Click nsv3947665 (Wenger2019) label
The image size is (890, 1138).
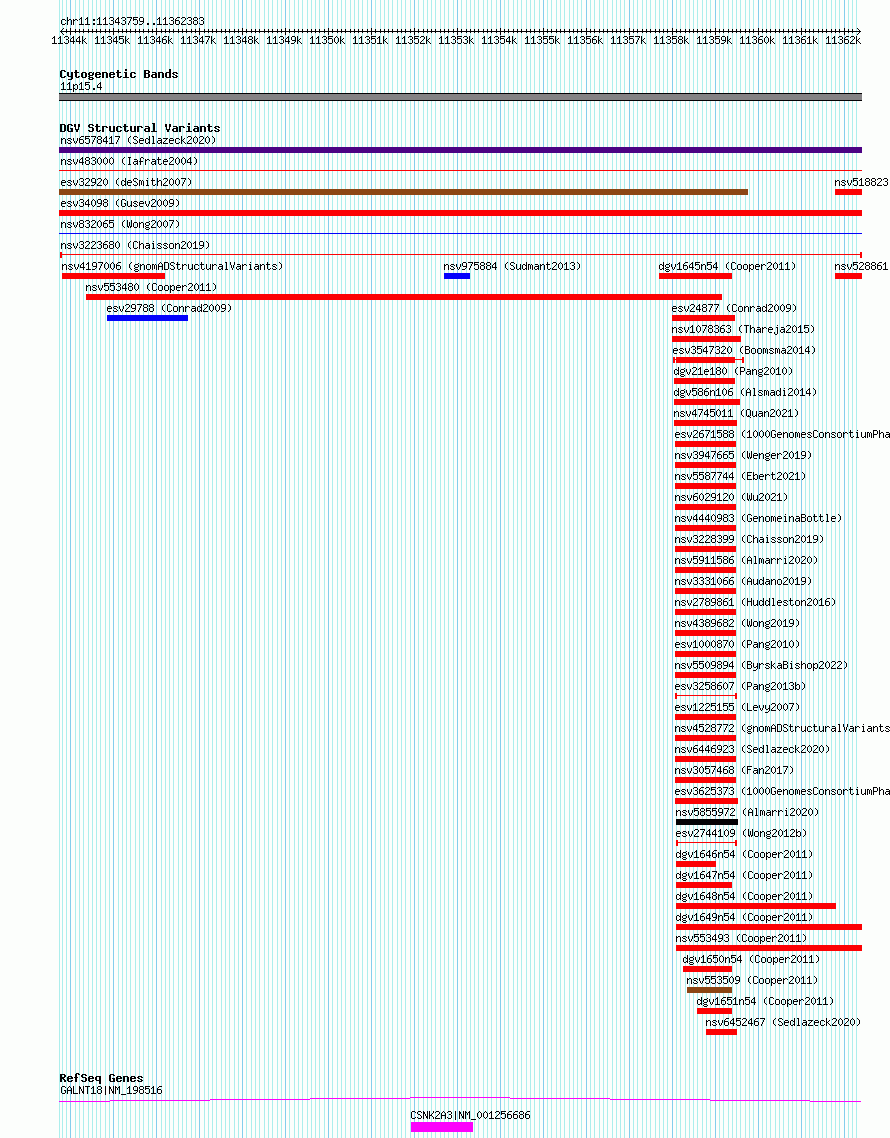(x=743, y=456)
